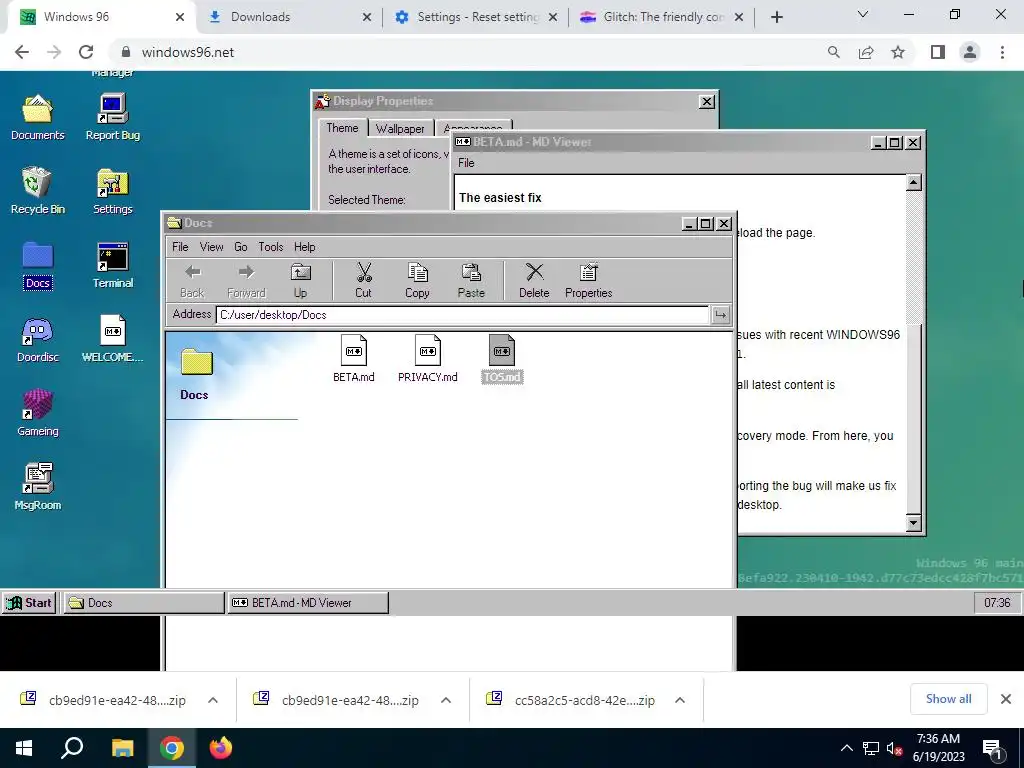
Task: Reload the windows96.net page
Action: pyautogui.click(x=86, y=52)
